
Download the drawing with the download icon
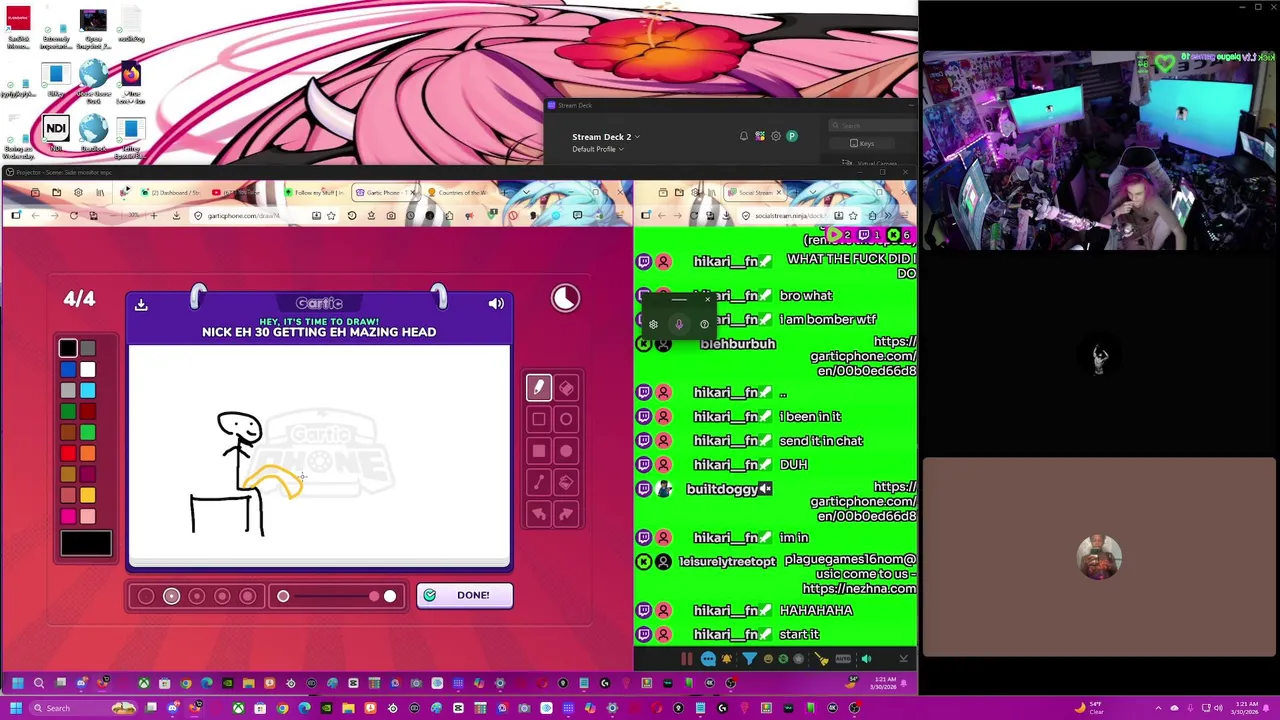pyautogui.click(x=141, y=304)
